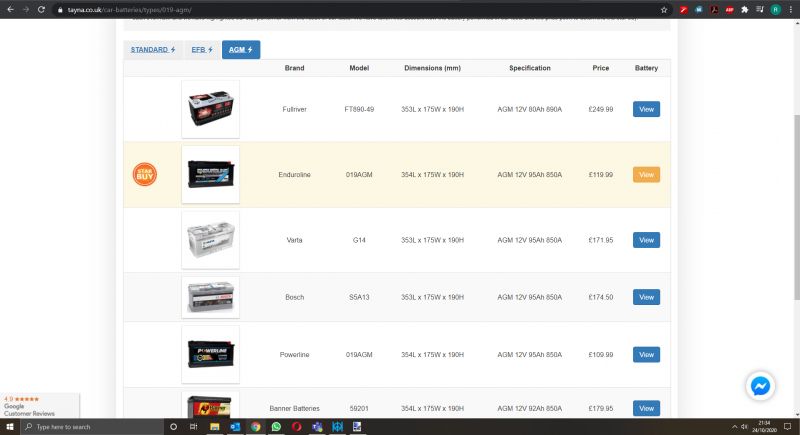Viewport: 800px width, 435px height.
Task: Click the Dimensions (mm) column header
Action: tap(432, 68)
